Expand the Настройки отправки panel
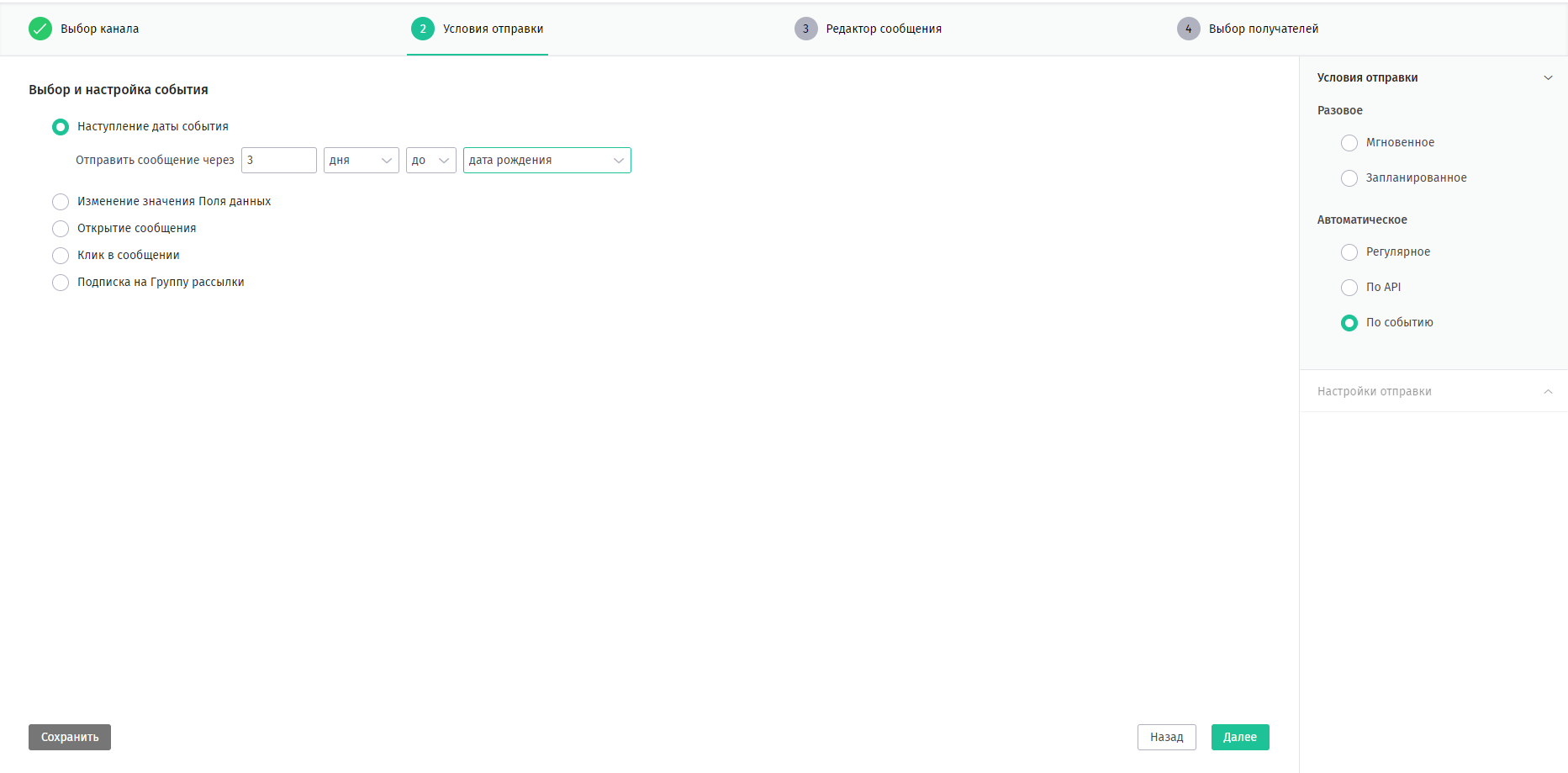1568x773 pixels. click(1548, 391)
